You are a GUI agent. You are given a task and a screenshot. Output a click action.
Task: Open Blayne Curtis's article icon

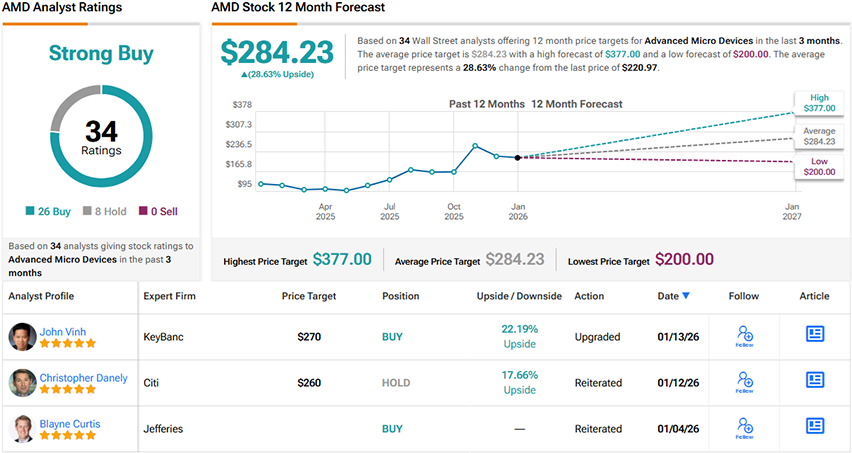click(815, 425)
